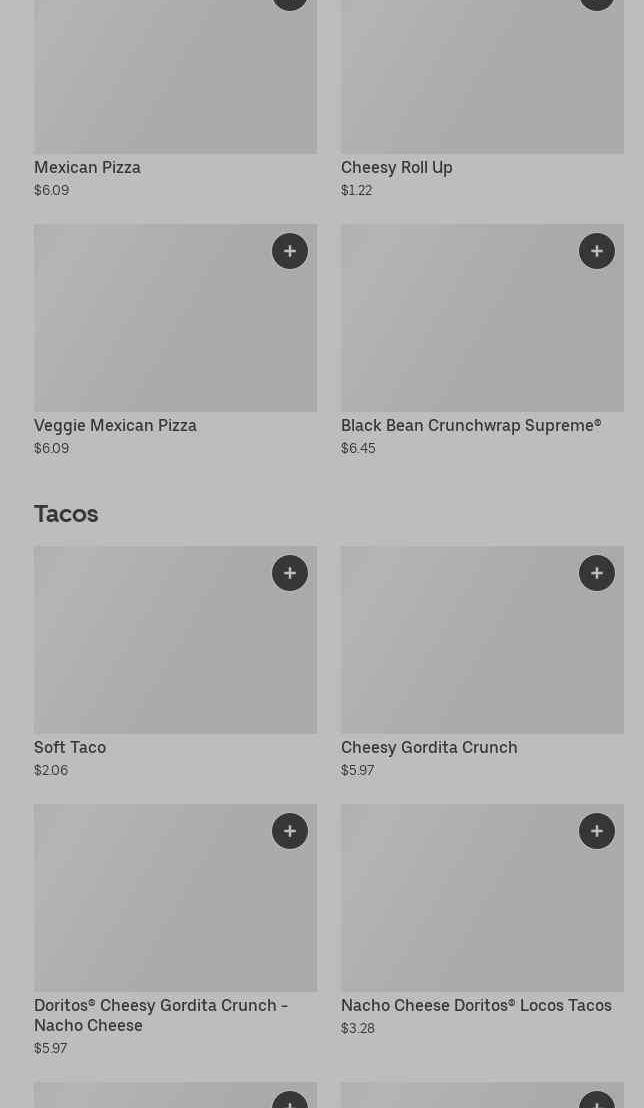This screenshot has height=1108, width=644.
Task: Add Black Bean Crunchwrap Supreme with plus
Action: [597, 251]
